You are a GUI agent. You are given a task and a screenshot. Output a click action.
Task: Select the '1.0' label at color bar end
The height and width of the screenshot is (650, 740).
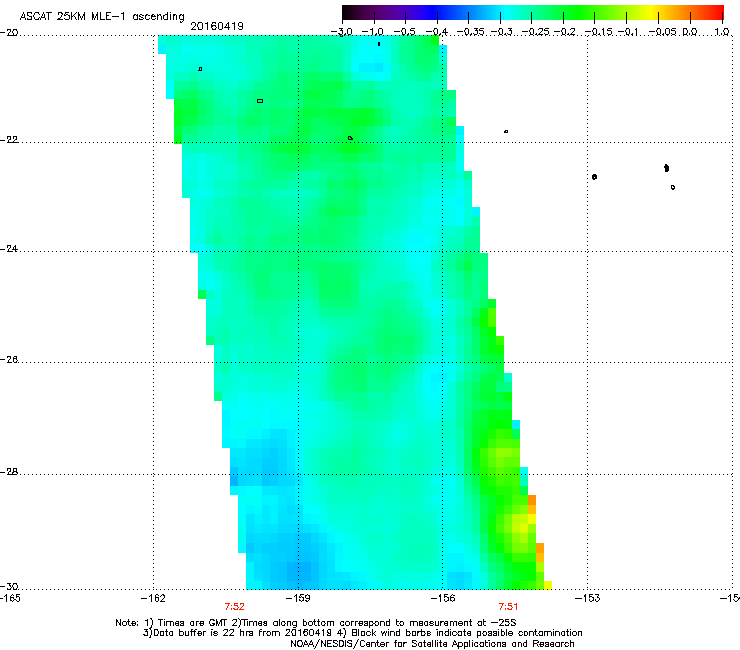tap(722, 32)
